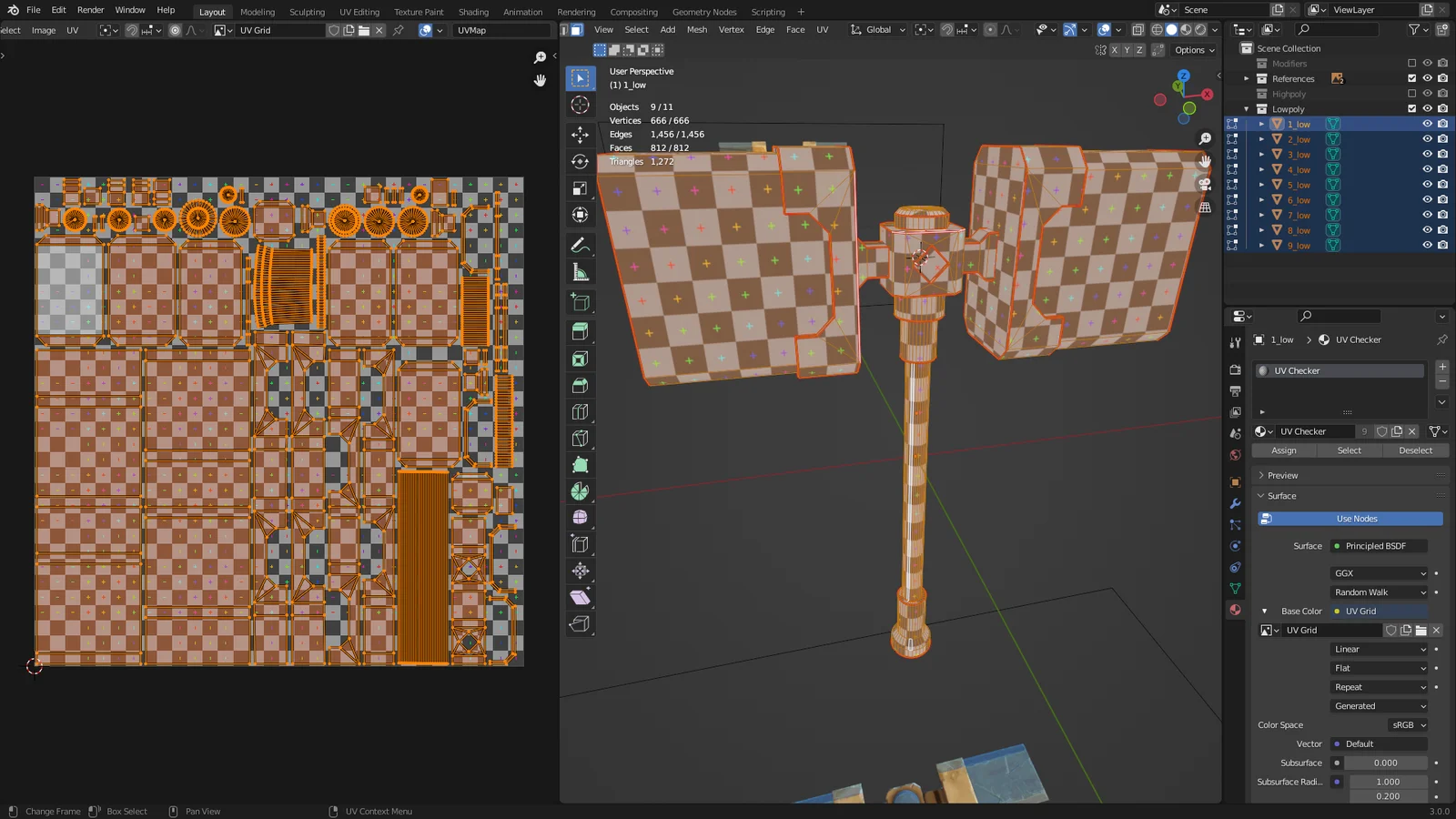Image resolution: width=1456 pixels, height=819 pixels.
Task: Open the GGX distribution dropdown
Action: click(x=1378, y=573)
